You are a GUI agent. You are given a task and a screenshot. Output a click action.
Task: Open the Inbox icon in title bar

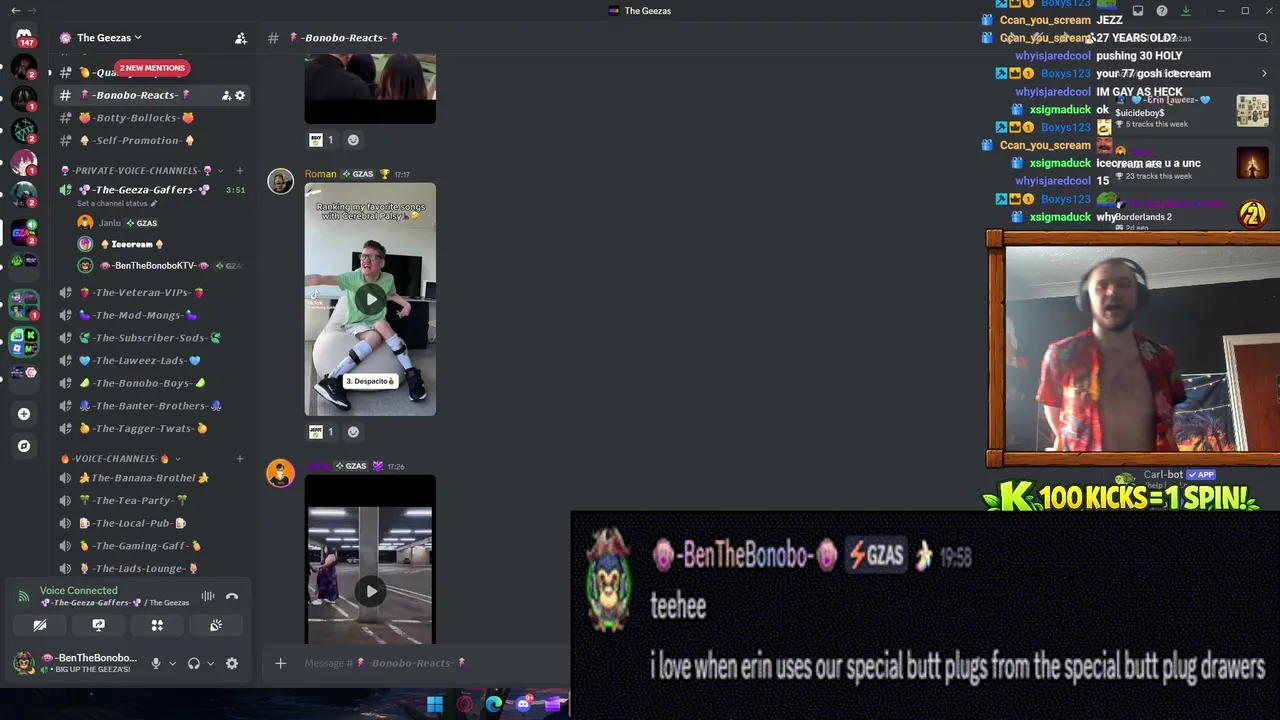1138,11
